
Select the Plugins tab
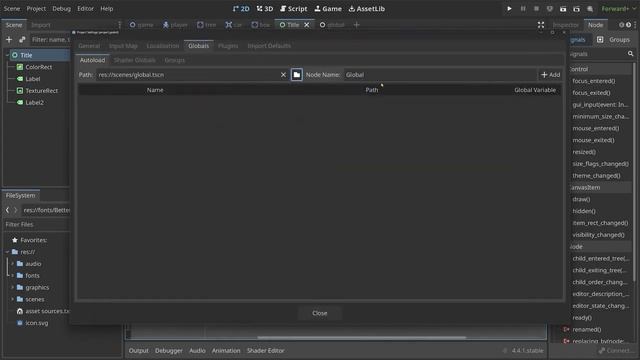[x=228, y=46]
